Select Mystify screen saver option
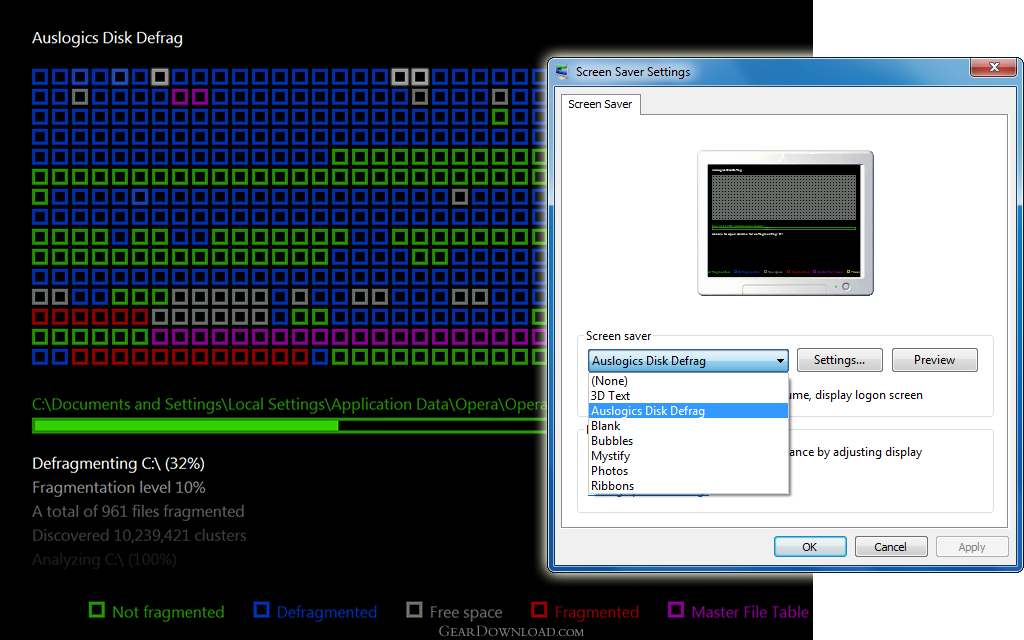Viewport: 1024px width, 640px height. coord(688,456)
